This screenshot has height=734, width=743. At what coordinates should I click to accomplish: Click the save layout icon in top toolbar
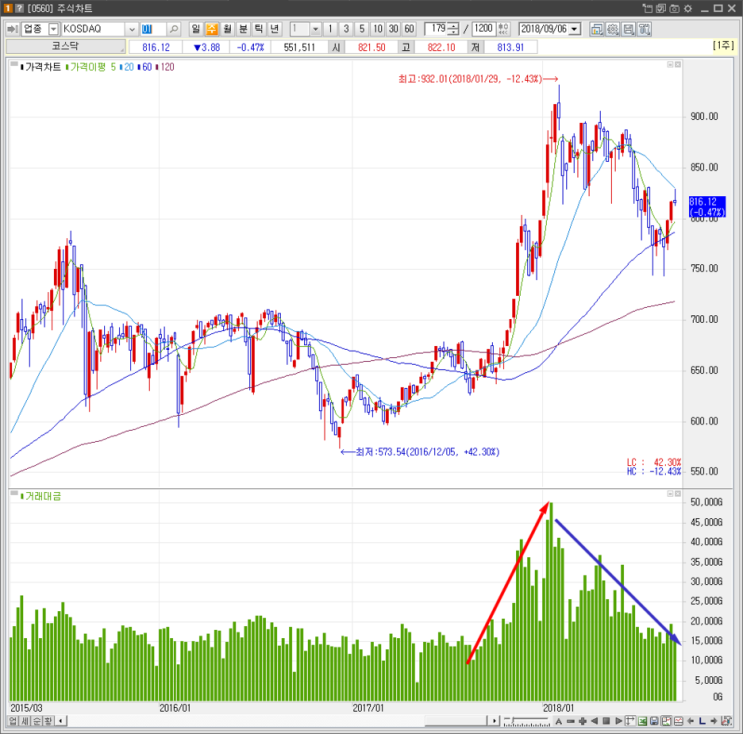tap(628, 29)
